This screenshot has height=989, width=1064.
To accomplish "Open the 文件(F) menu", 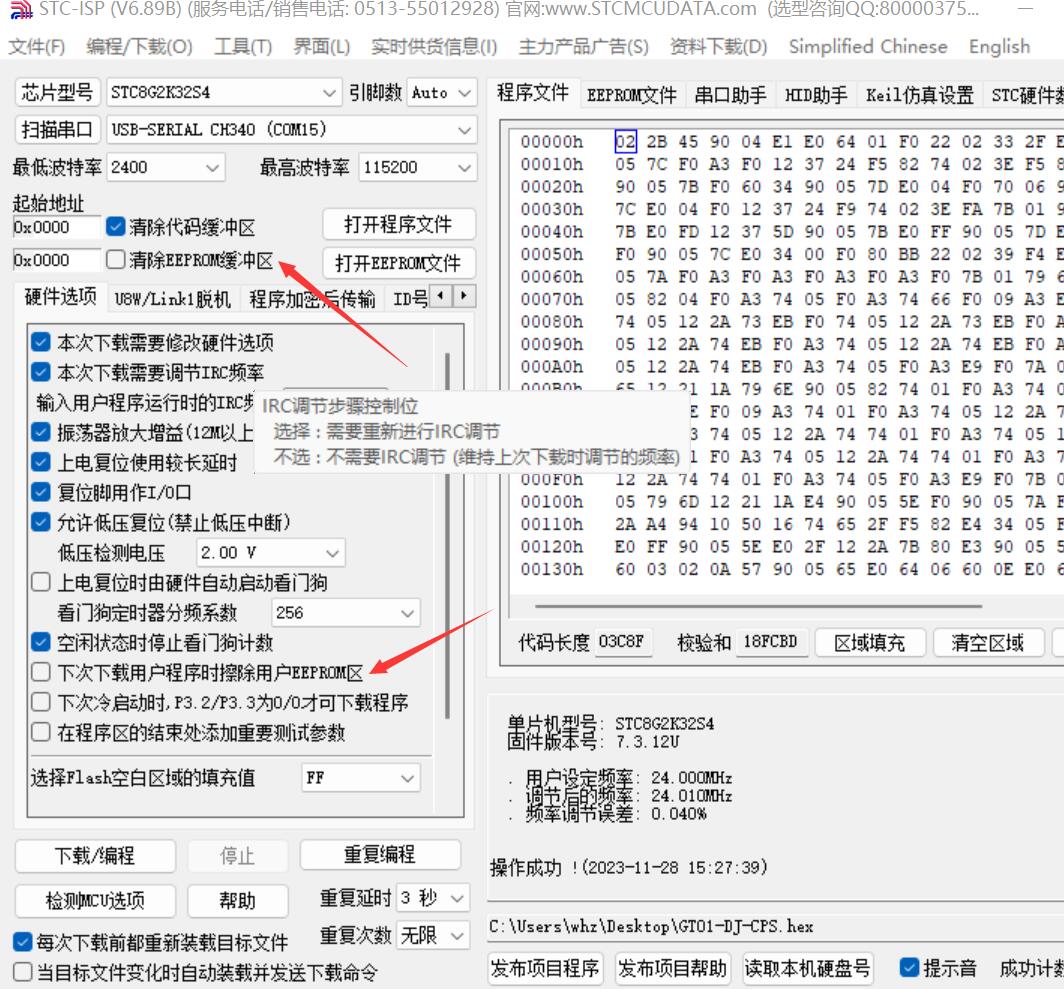I will pyautogui.click(x=37, y=47).
